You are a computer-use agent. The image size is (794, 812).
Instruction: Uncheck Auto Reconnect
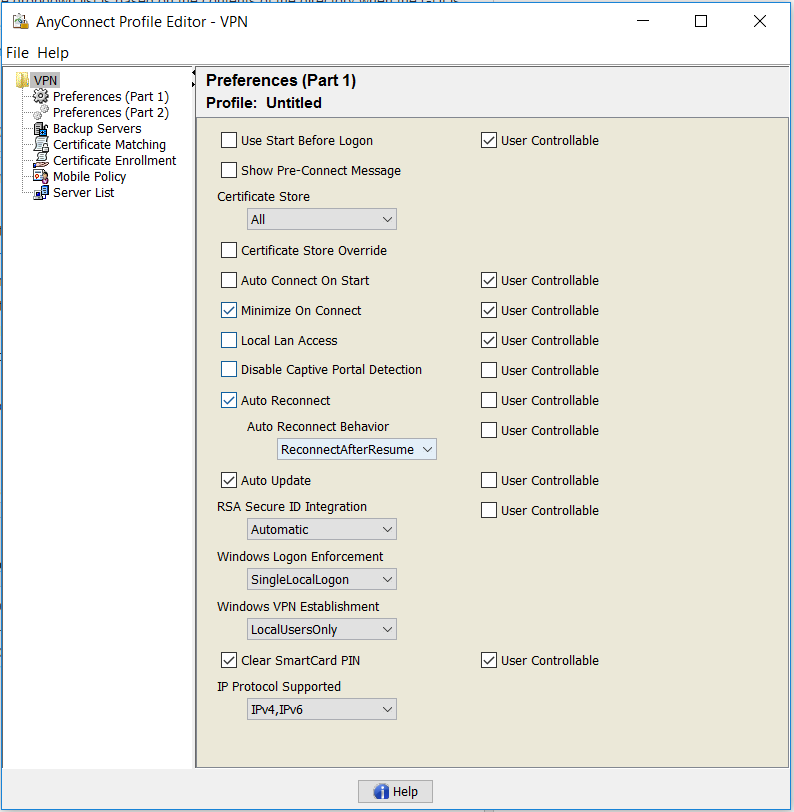(x=229, y=400)
